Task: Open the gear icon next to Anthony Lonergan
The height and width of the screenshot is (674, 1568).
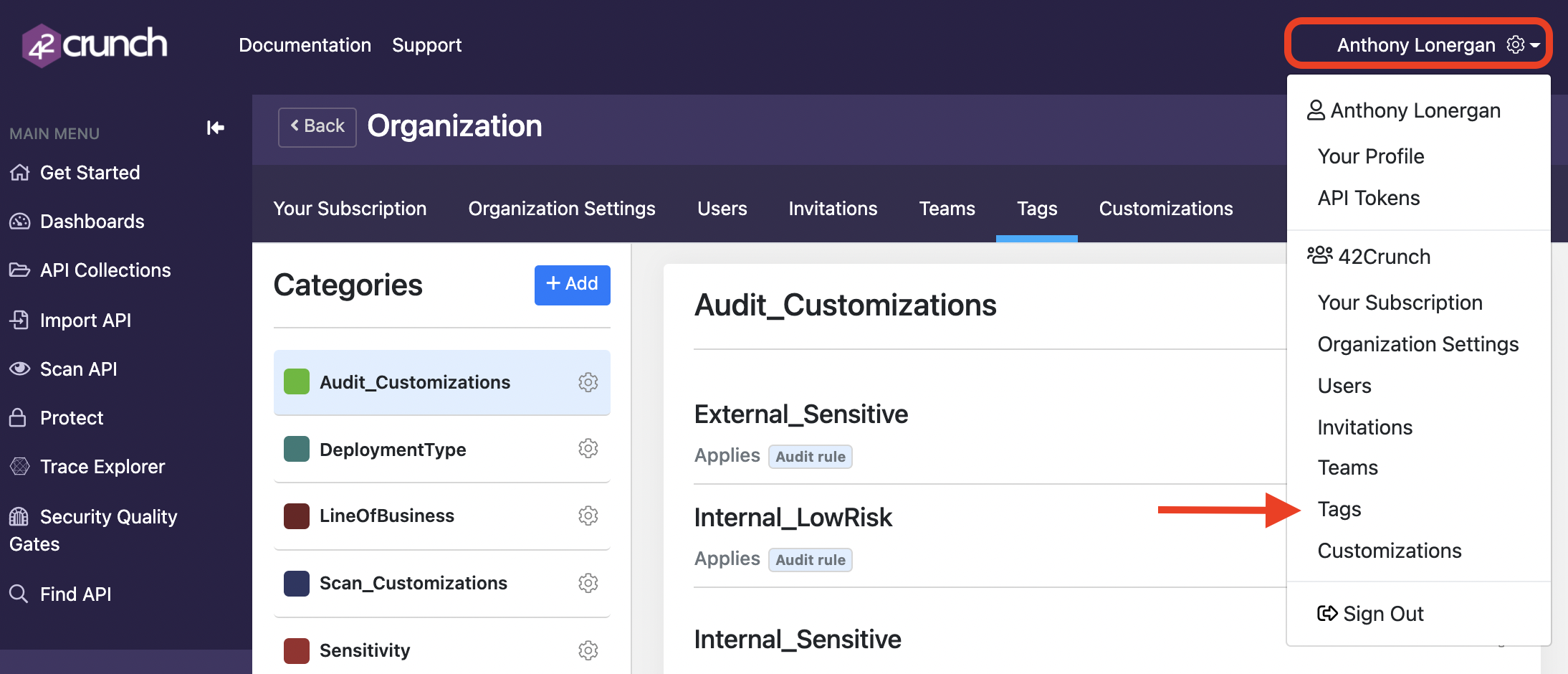Action: pyautogui.click(x=1514, y=44)
